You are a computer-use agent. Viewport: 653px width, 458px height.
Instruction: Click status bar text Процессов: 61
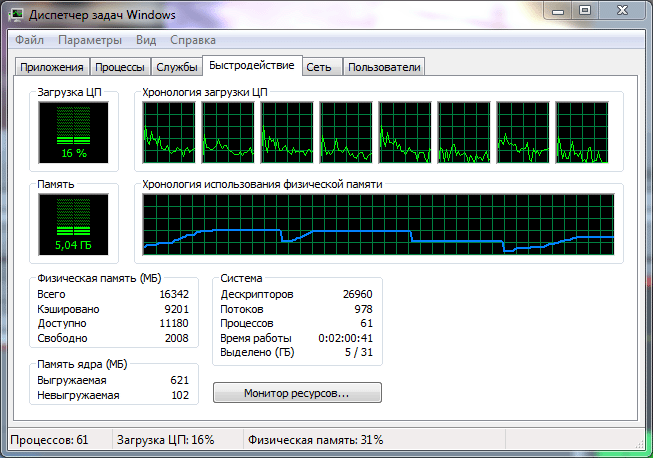pos(49,440)
